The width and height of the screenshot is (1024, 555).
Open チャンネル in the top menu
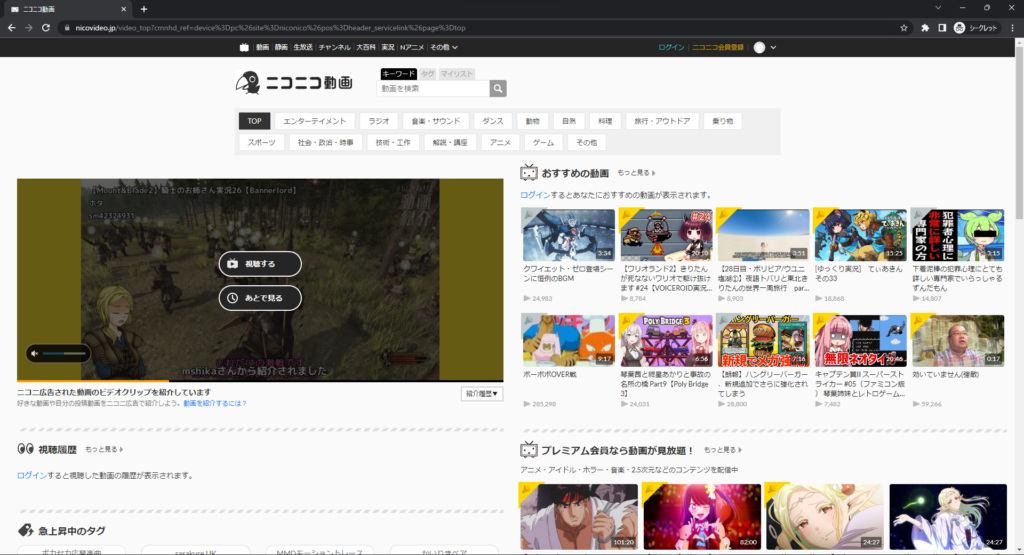(334, 47)
